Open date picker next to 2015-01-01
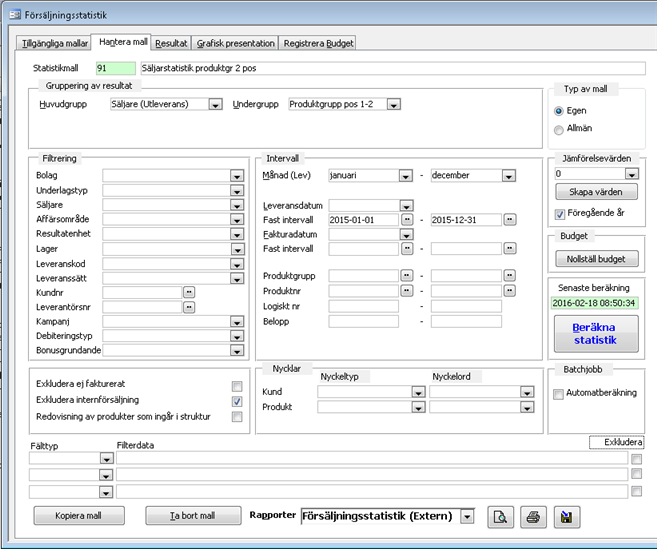This screenshot has height=549, width=657. tap(406, 220)
